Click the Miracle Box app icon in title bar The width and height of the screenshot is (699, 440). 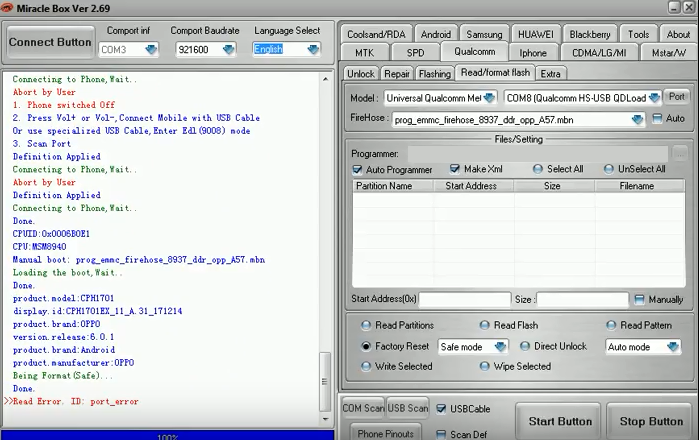point(7,8)
